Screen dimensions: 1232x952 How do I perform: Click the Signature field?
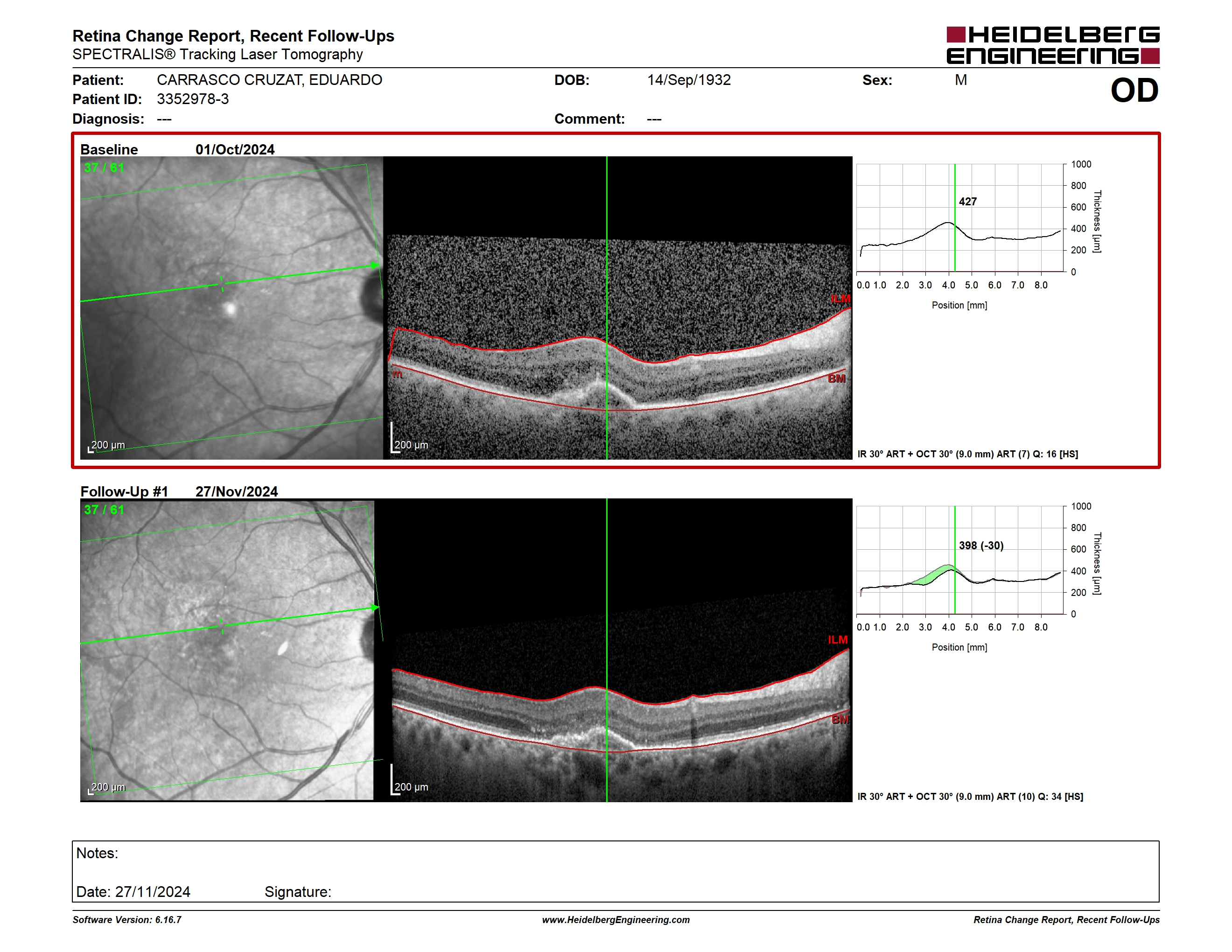[298, 892]
